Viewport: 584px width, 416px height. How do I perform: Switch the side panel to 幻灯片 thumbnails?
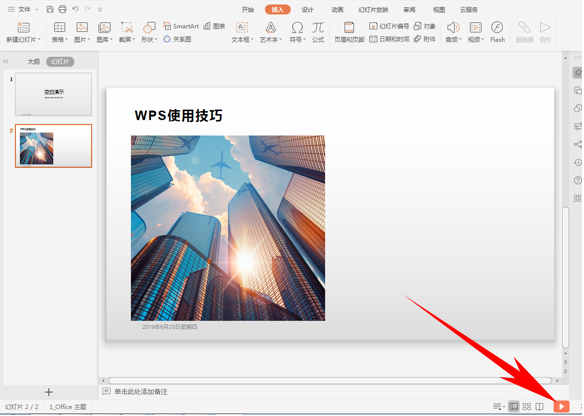click(60, 61)
